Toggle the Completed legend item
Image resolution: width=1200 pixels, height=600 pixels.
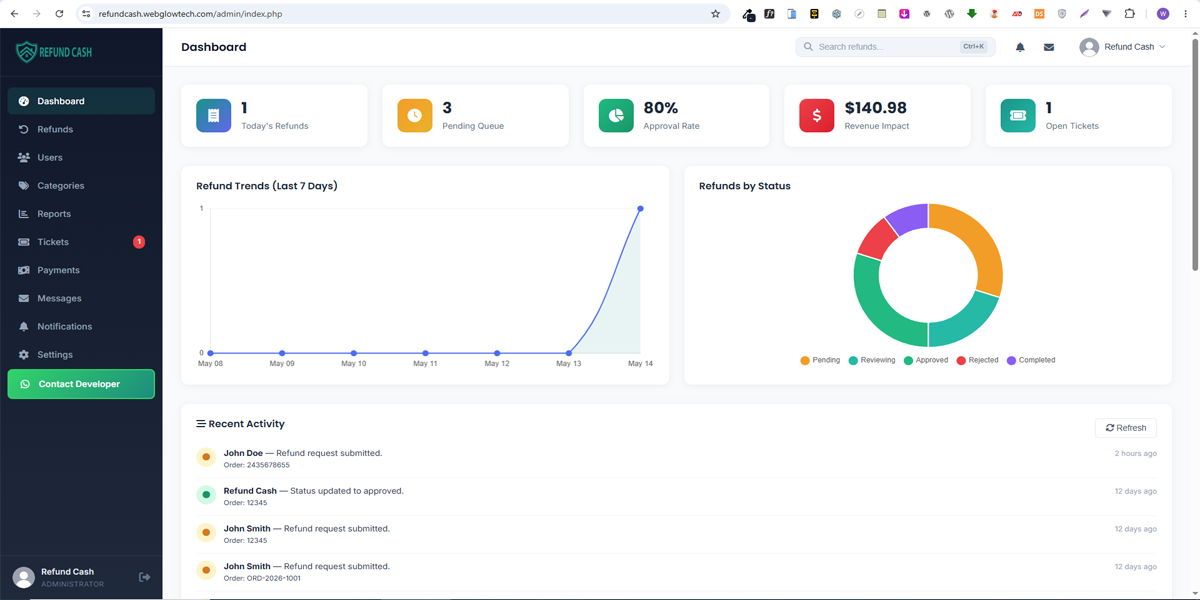[x=1031, y=360]
